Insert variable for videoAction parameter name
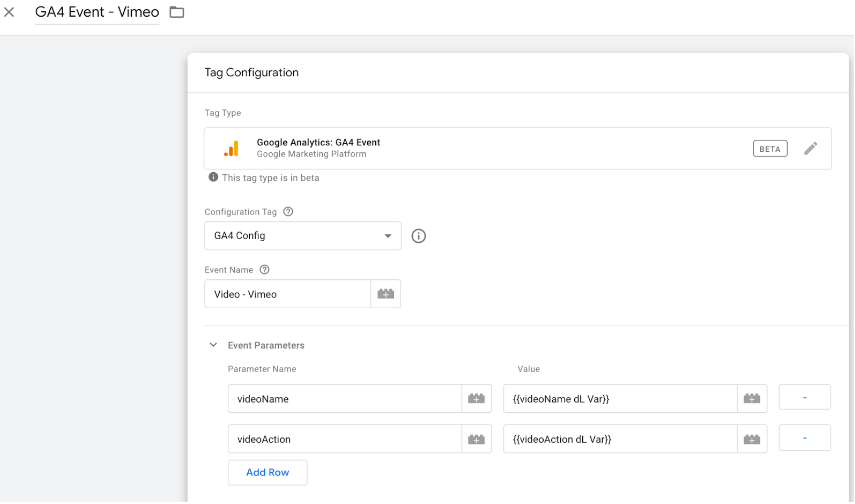 point(476,439)
